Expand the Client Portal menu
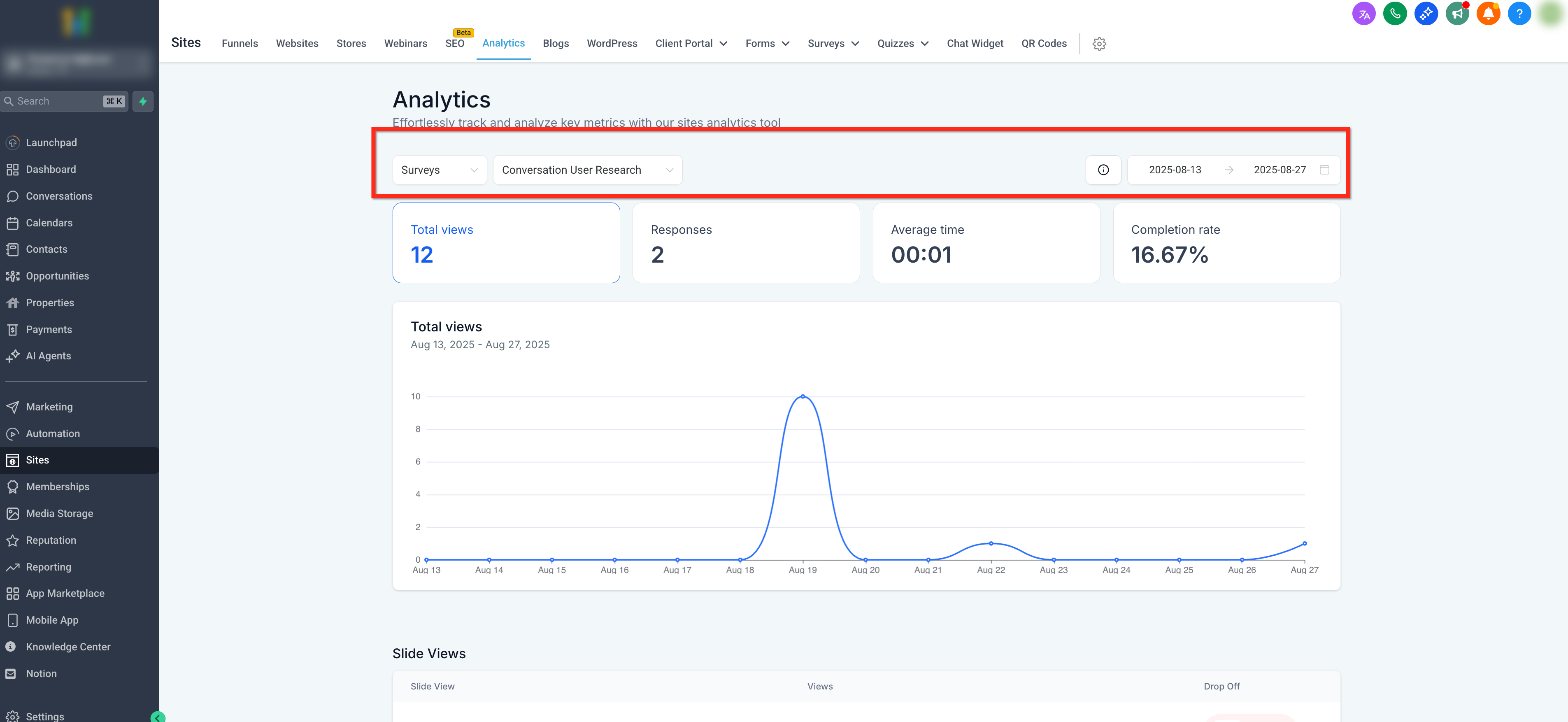The image size is (1568, 722). point(691,44)
